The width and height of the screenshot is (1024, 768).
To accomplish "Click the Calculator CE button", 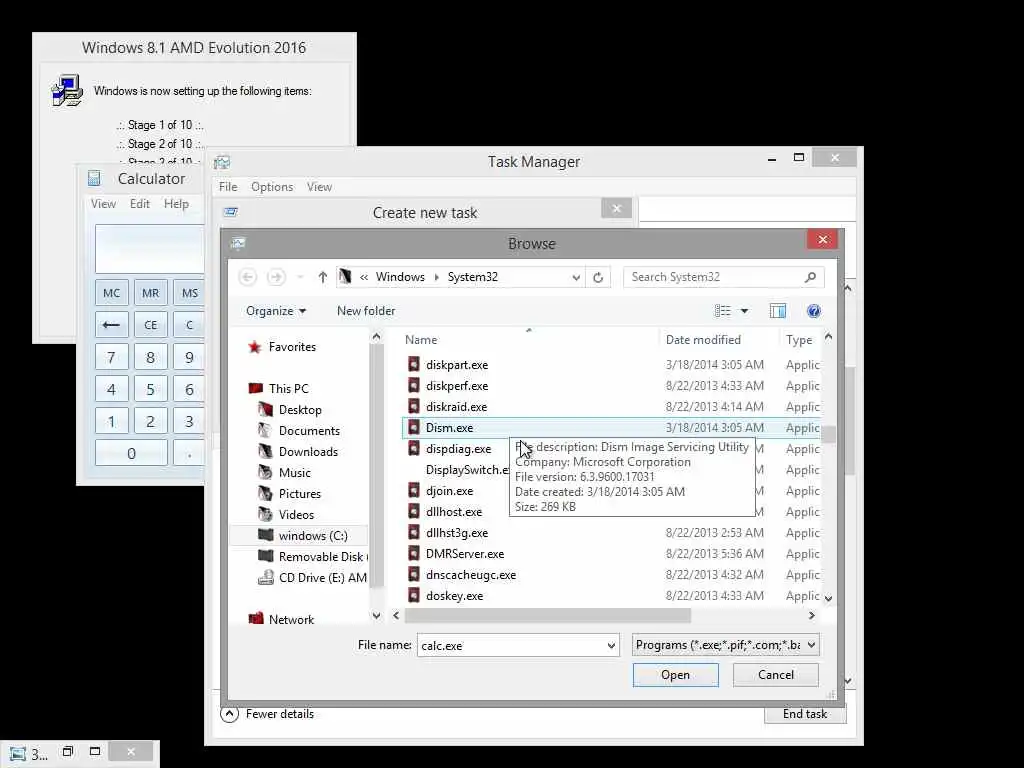I will [x=151, y=325].
